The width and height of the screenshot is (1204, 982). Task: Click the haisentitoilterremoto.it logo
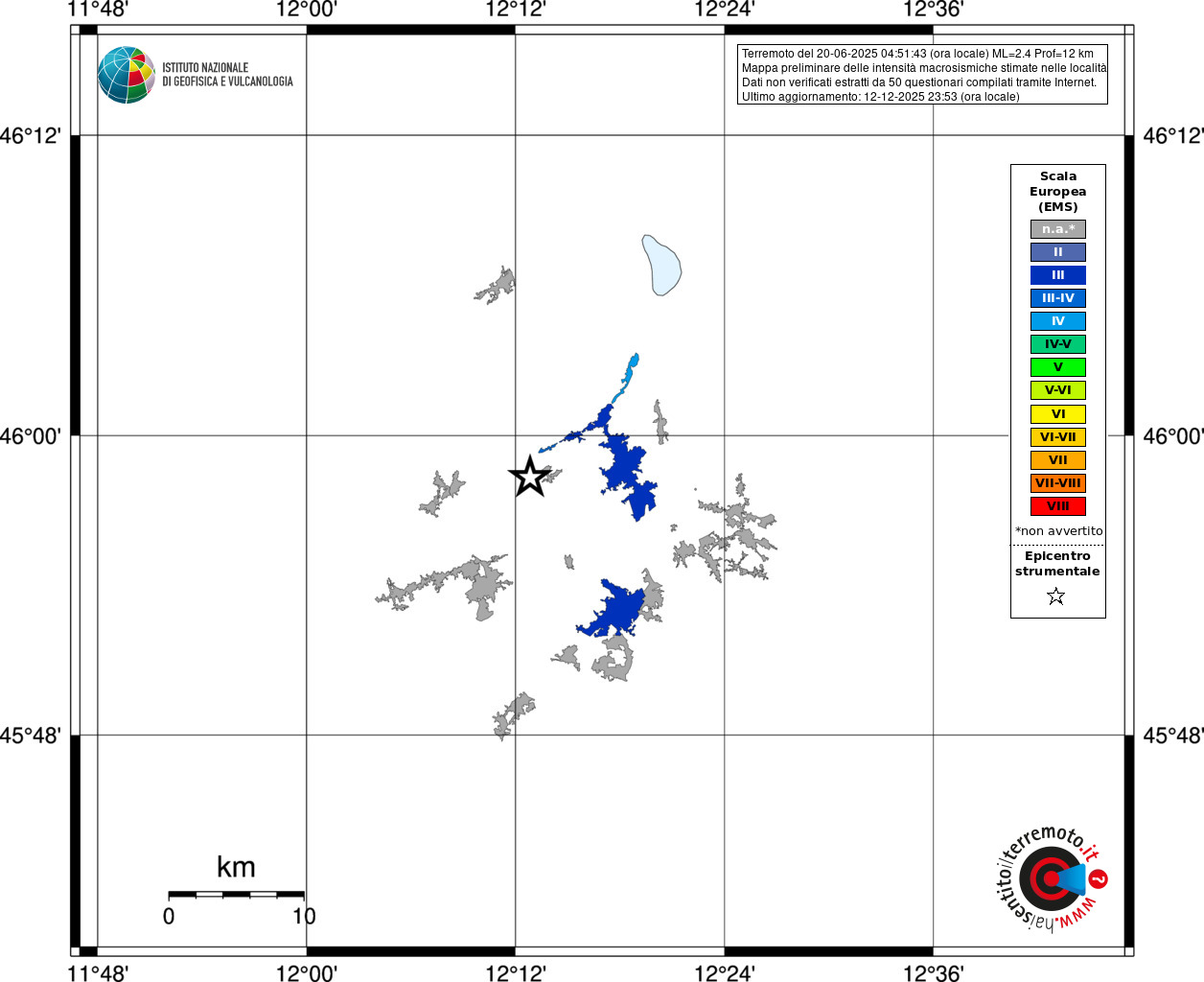click(x=1052, y=878)
